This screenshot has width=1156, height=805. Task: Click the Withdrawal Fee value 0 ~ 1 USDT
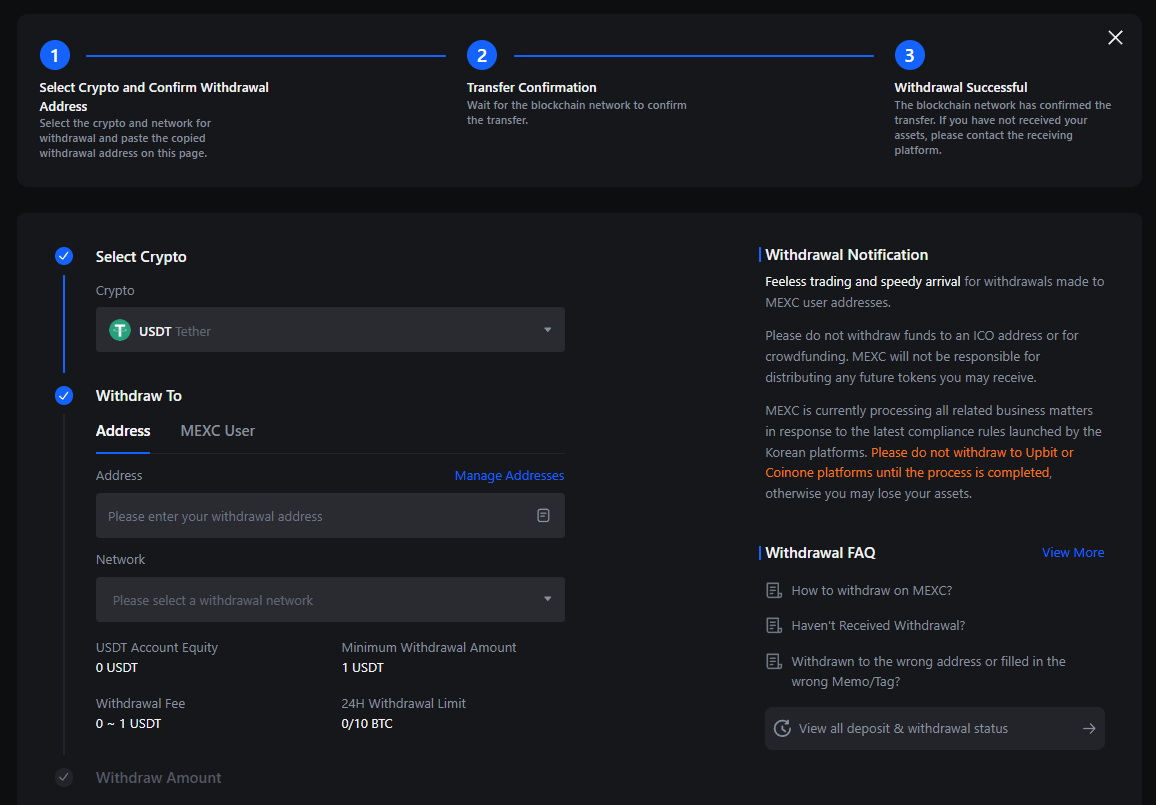tap(128, 724)
